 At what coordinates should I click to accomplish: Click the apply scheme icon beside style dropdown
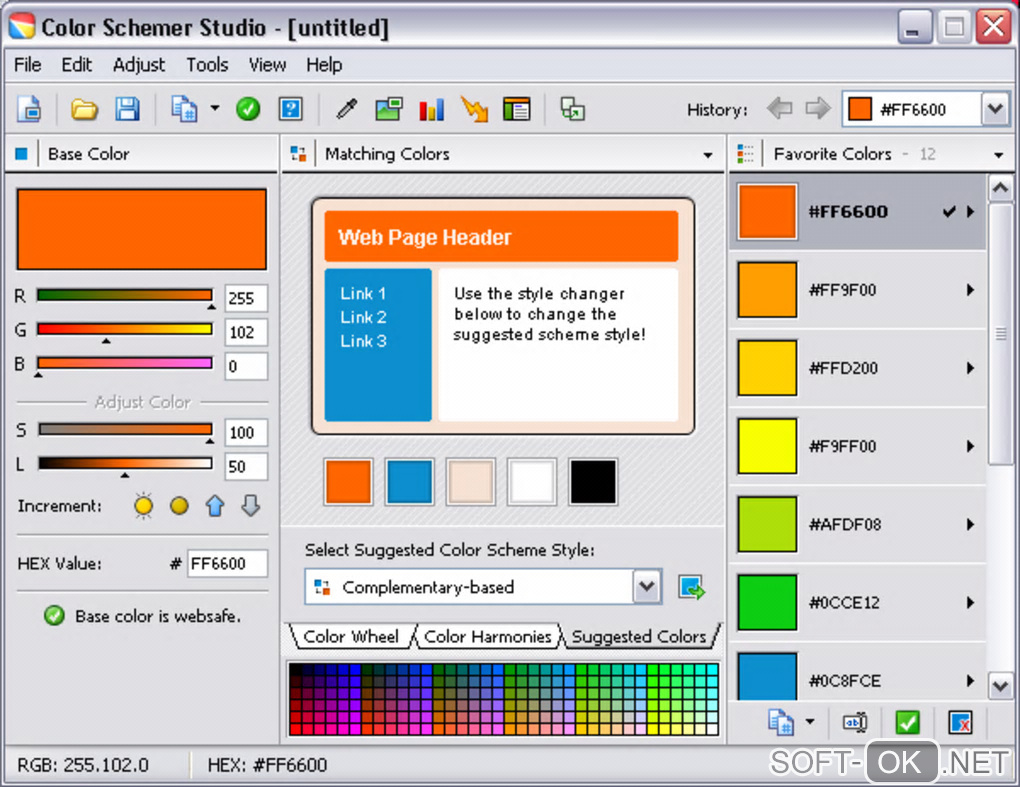tap(691, 587)
